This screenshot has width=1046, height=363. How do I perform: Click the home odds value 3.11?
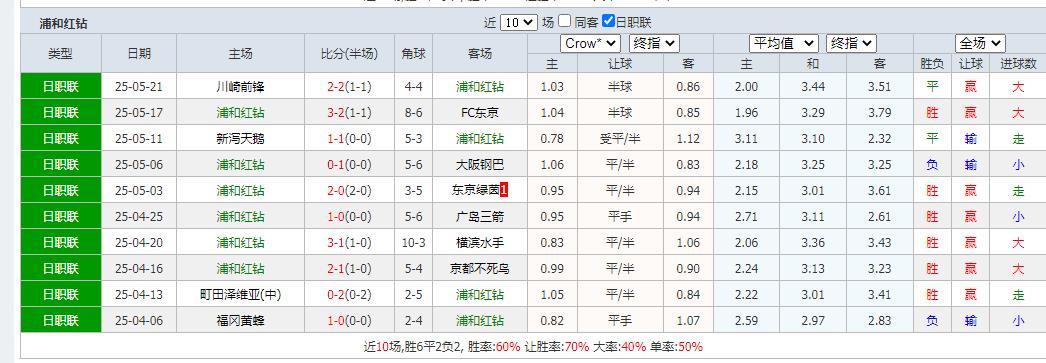coord(746,139)
